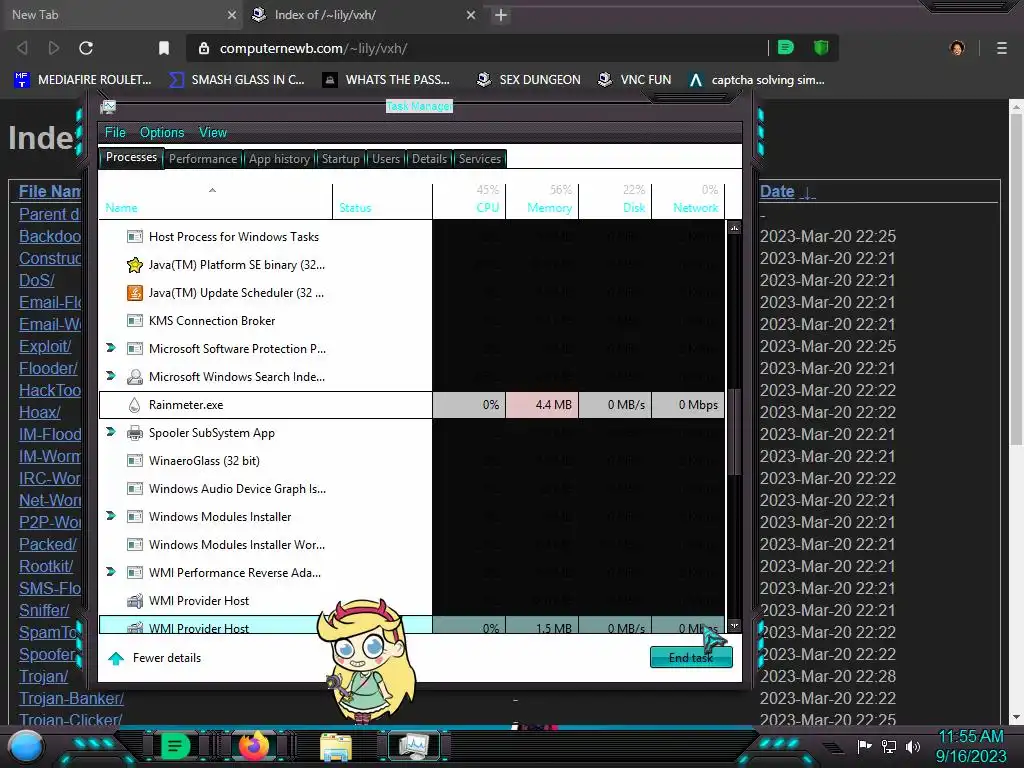The width and height of the screenshot is (1024, 768).
Task: Click the browser address bar
Action: pyautogui.click(x=477, y=48)
